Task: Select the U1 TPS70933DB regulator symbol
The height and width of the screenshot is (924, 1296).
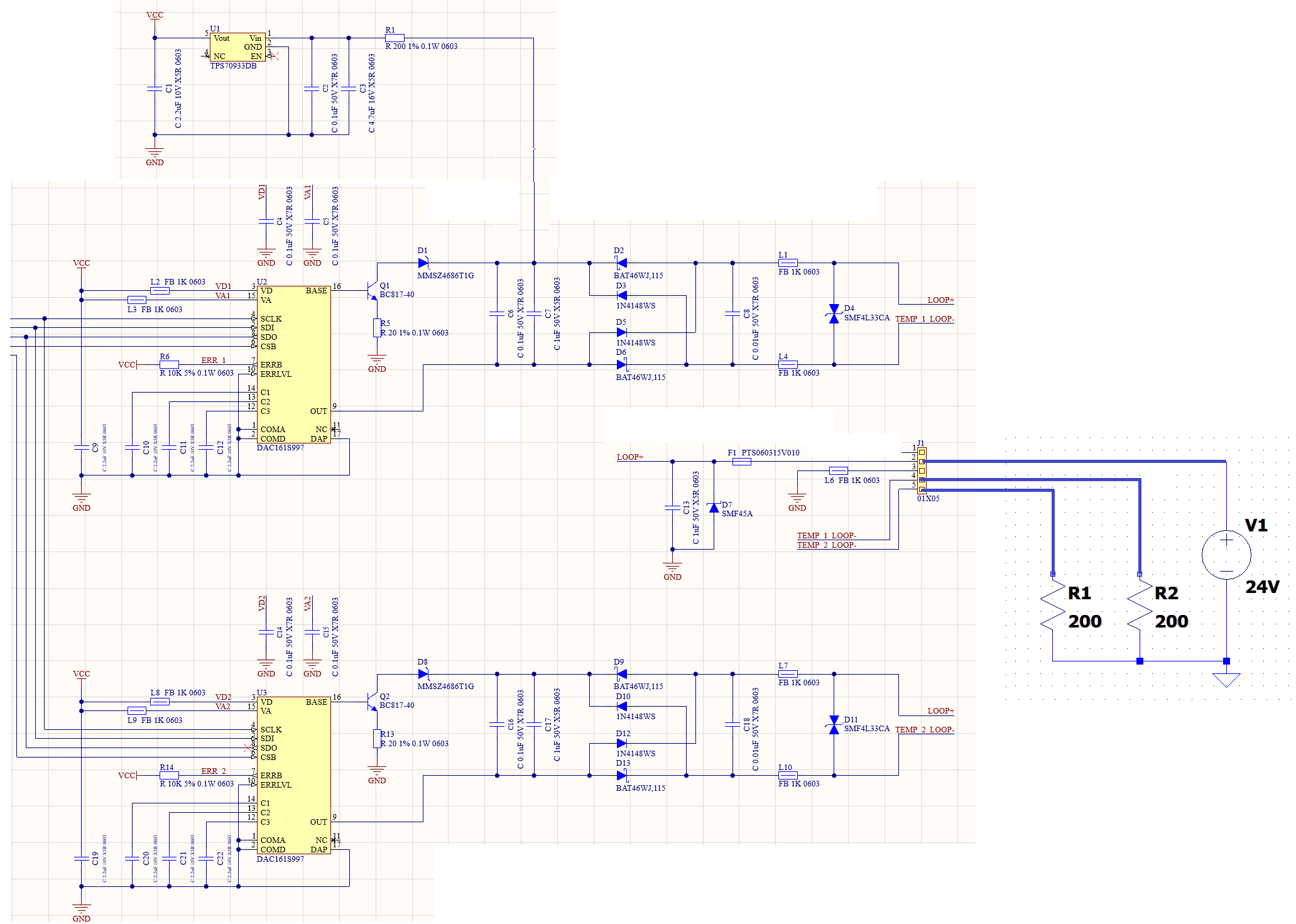Action: [x=237, y=47]
